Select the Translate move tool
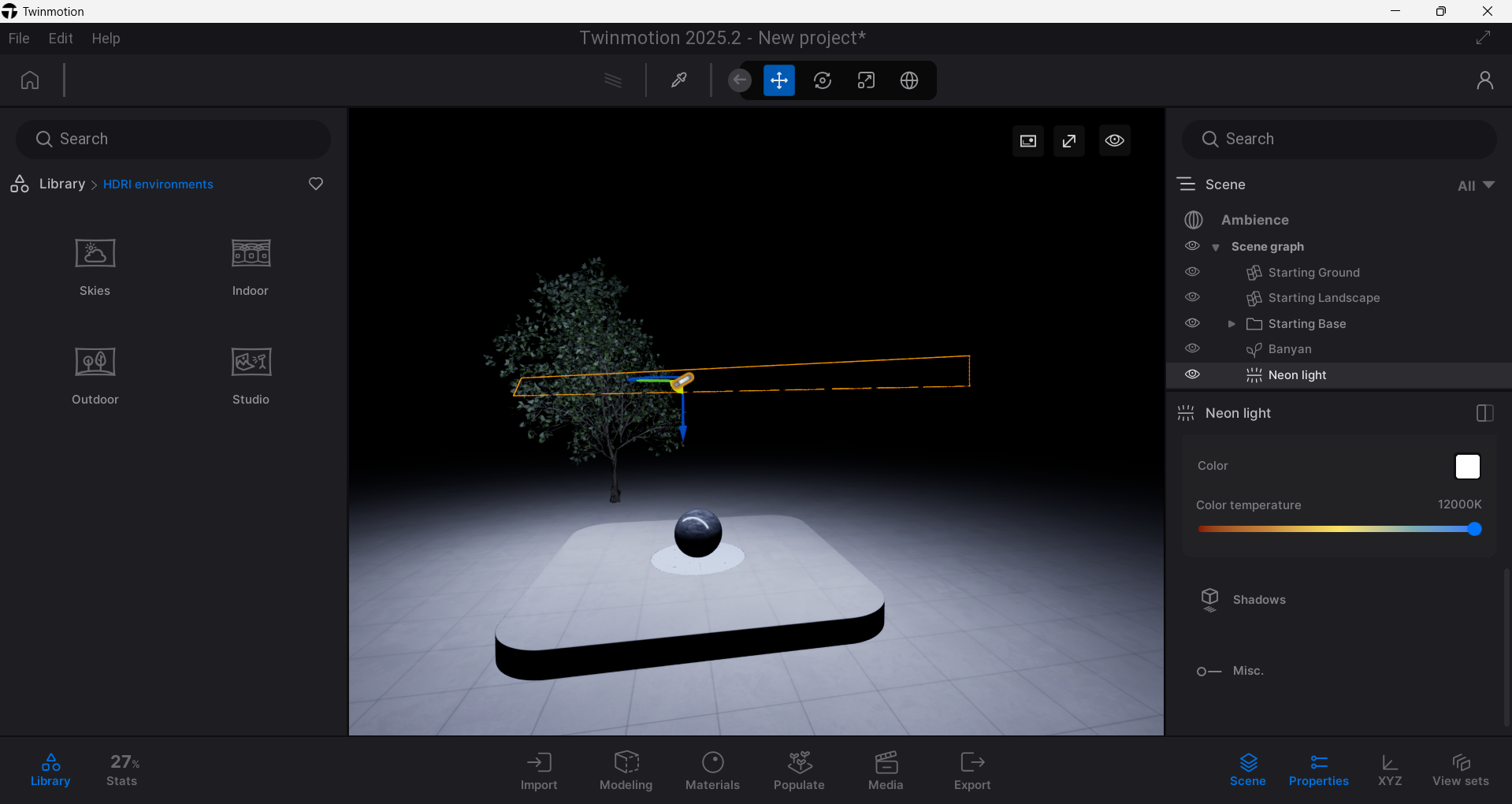The image size is (1512, 804). [x=778, y=80]
